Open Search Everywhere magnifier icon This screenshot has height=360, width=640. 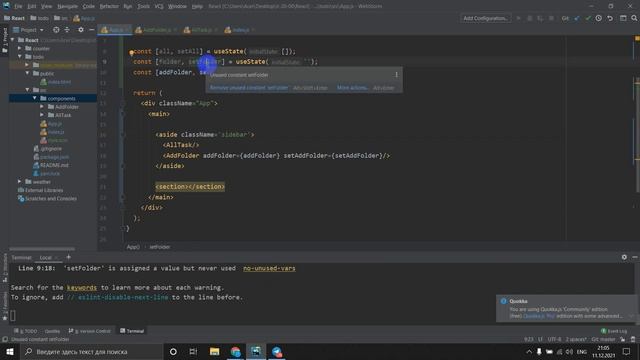[x=634, y=18]
